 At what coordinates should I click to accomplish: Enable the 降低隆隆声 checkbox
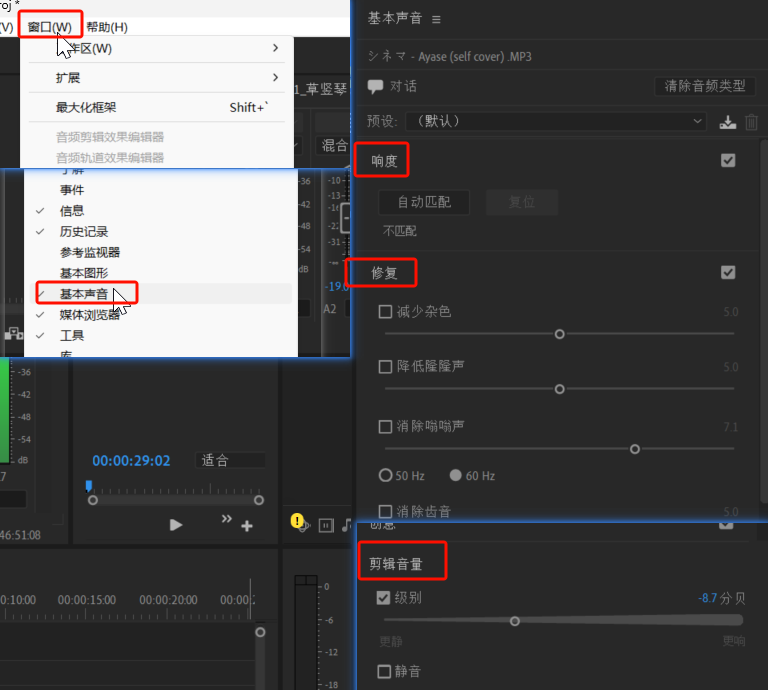point(385,366)
